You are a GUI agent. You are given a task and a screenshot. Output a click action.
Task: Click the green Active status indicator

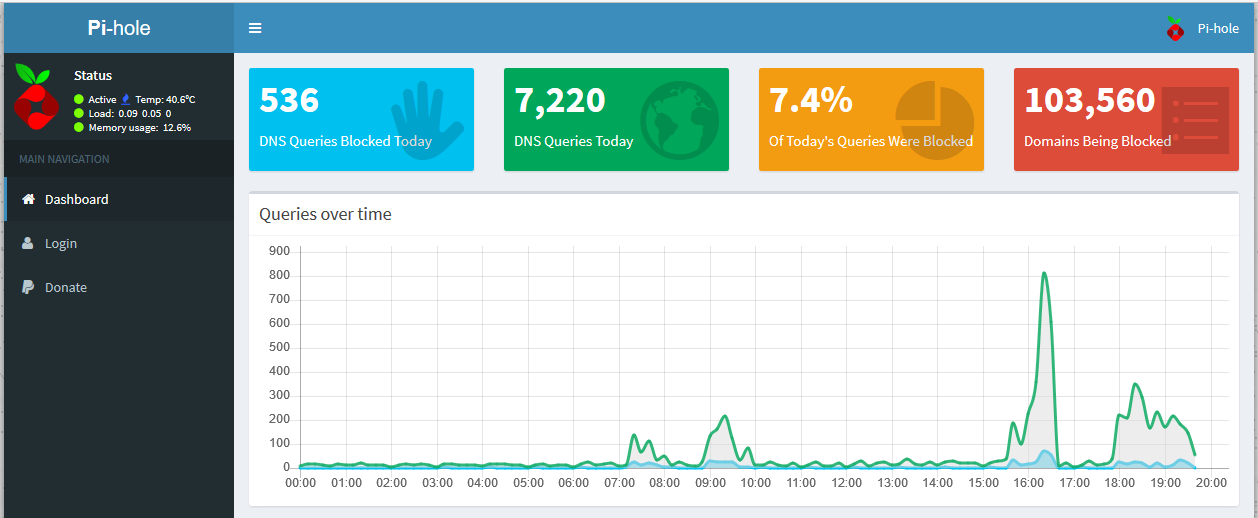tap(79, 99)
